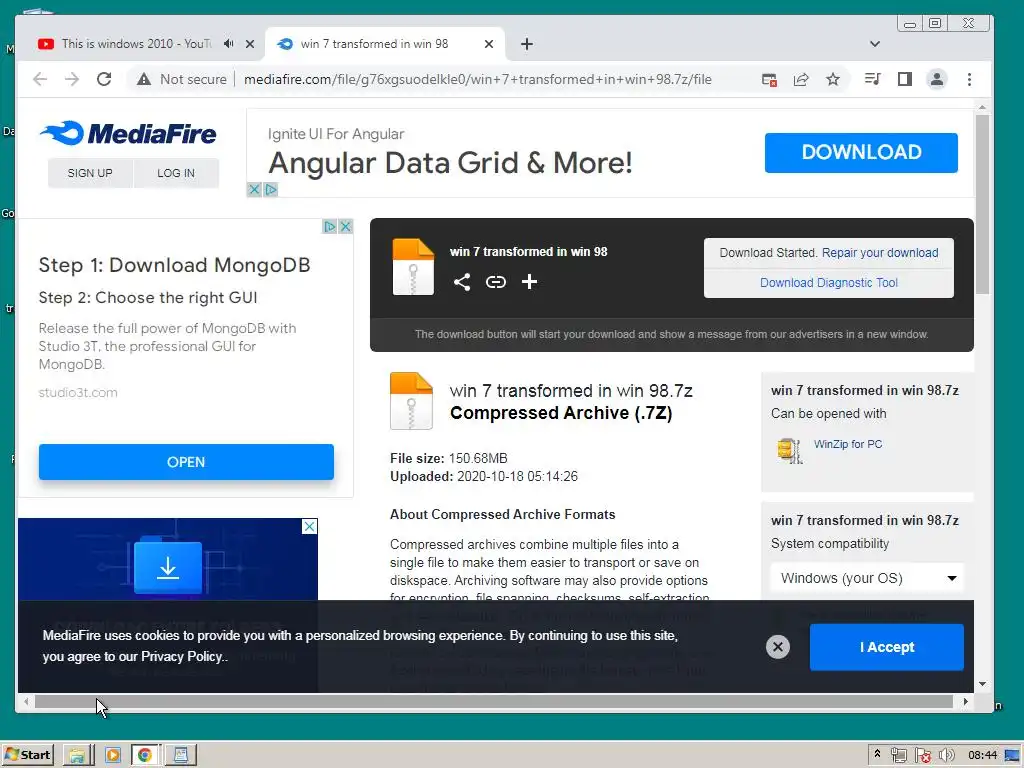Viewport: 1024px width, 768px height.
Task: Bookmark this page with the star icon
Action: click(833, 79)
